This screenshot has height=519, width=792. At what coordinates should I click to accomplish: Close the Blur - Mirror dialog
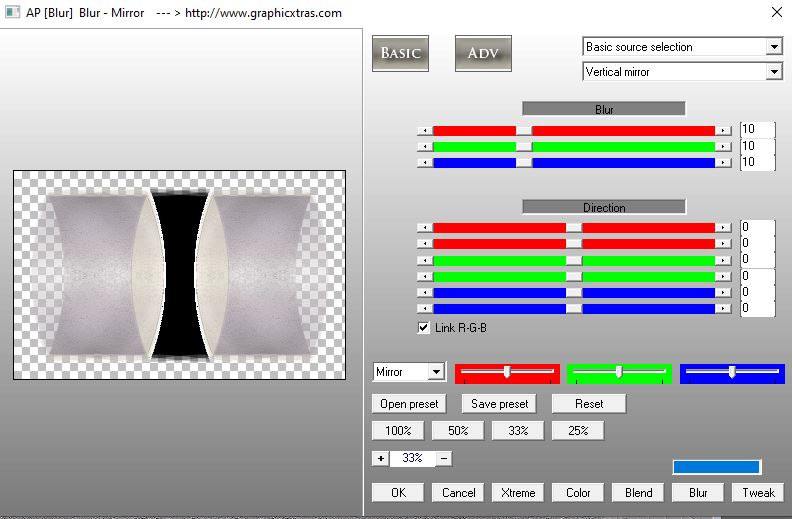(x=777, y=12)
